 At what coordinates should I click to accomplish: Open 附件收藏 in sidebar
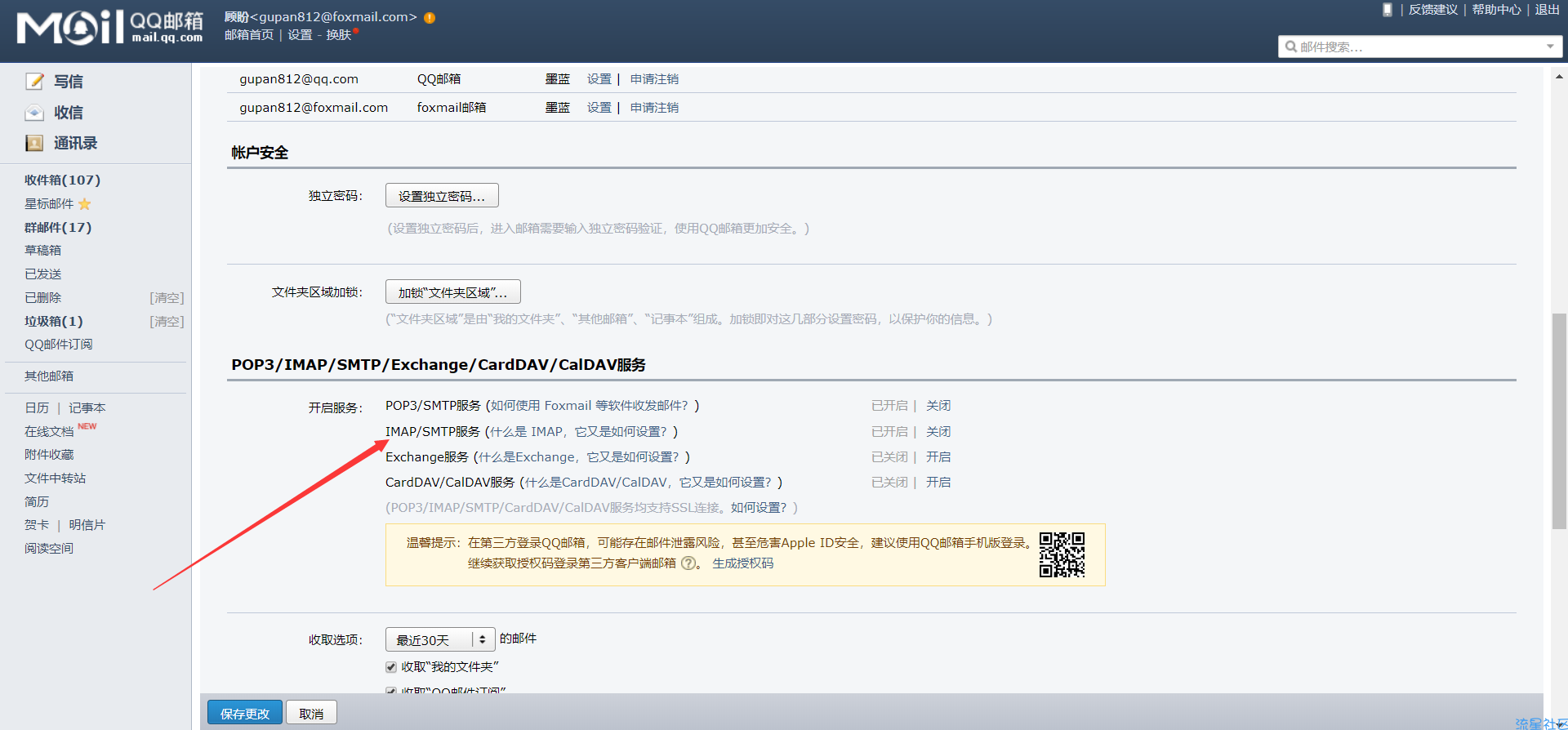tap(49, 455)
